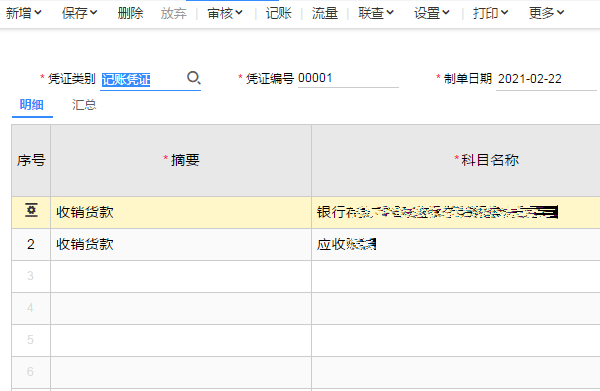The image size is (600, 391).
Task: Expand the 更多 menu
Action: pos(546,13)
